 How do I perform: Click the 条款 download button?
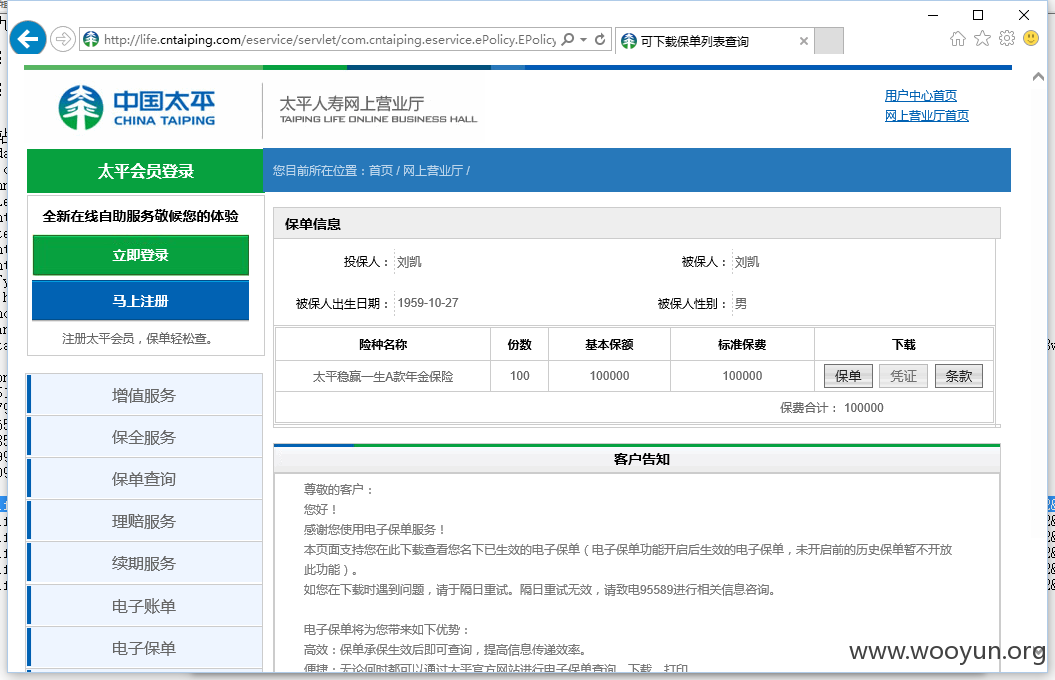coord(959,376)
